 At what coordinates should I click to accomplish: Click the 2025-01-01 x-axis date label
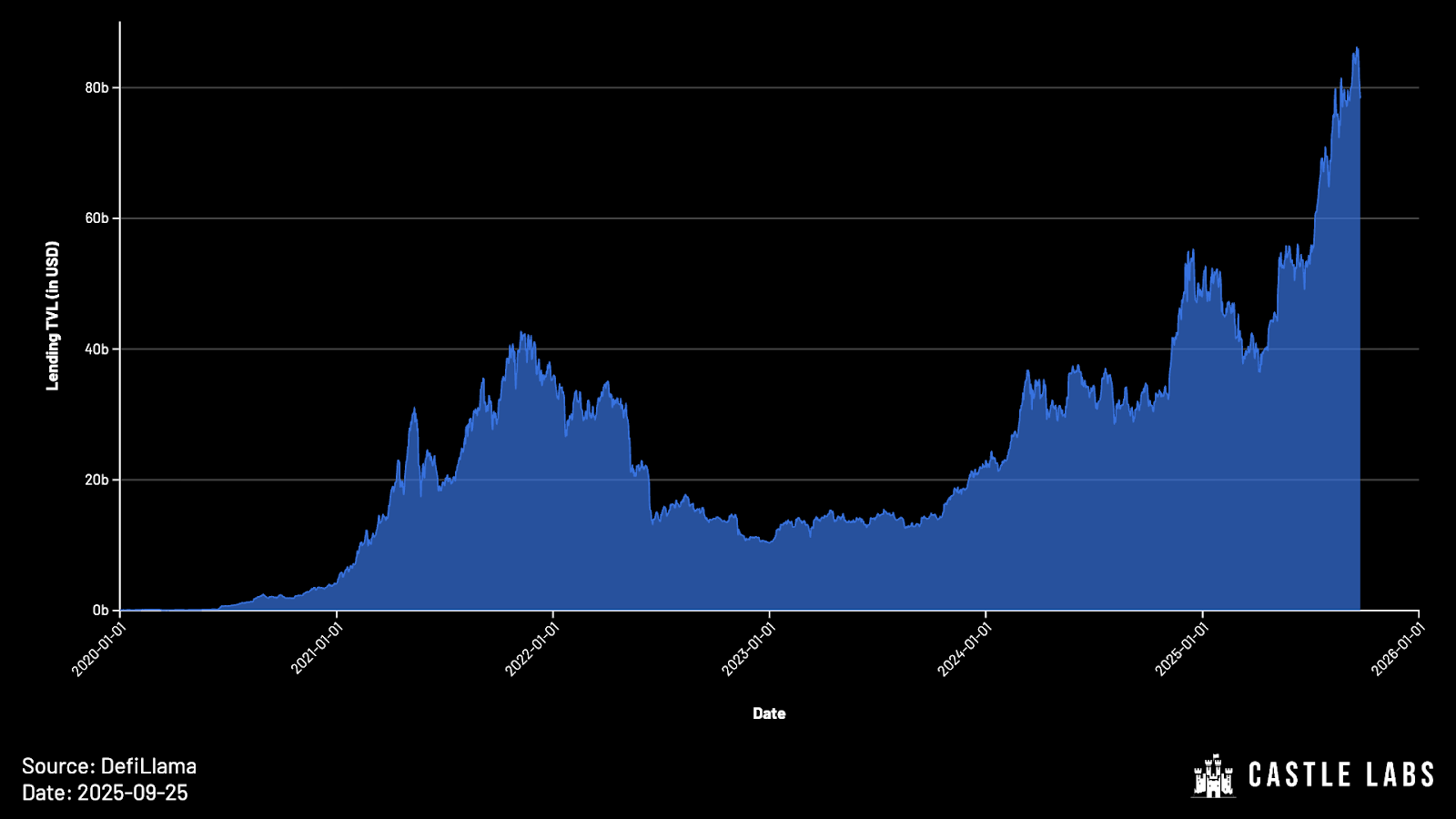tap(1181, 647)
